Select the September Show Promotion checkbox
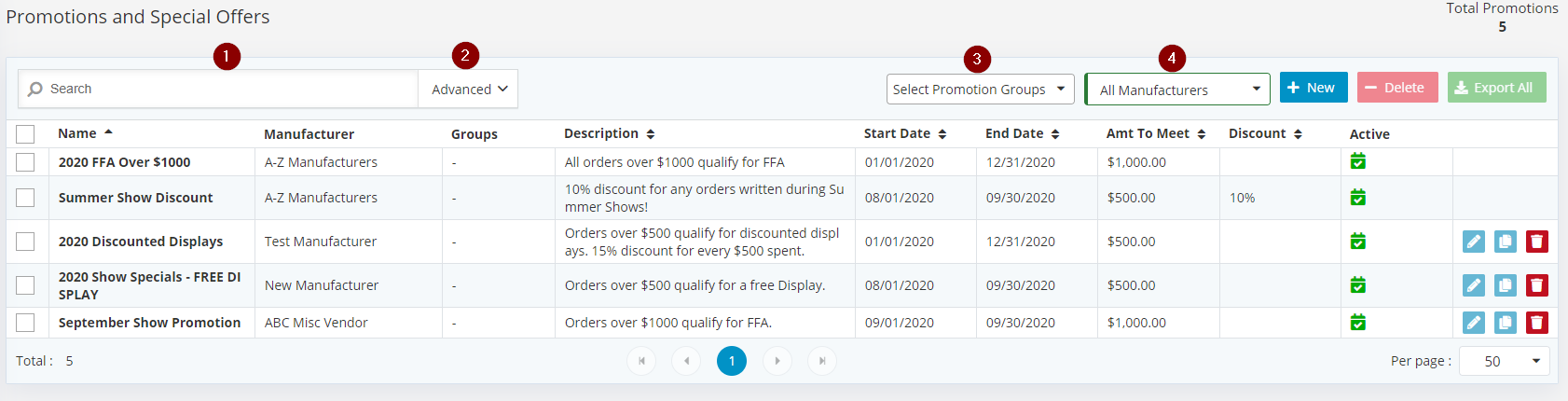 click(25, 323)
